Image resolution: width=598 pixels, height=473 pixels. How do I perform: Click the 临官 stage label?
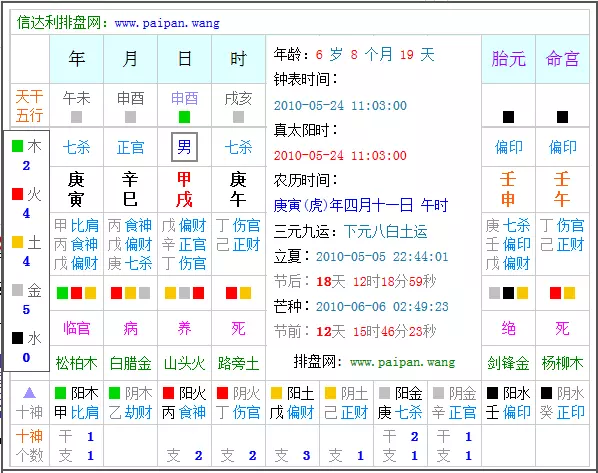click(76, 328)
